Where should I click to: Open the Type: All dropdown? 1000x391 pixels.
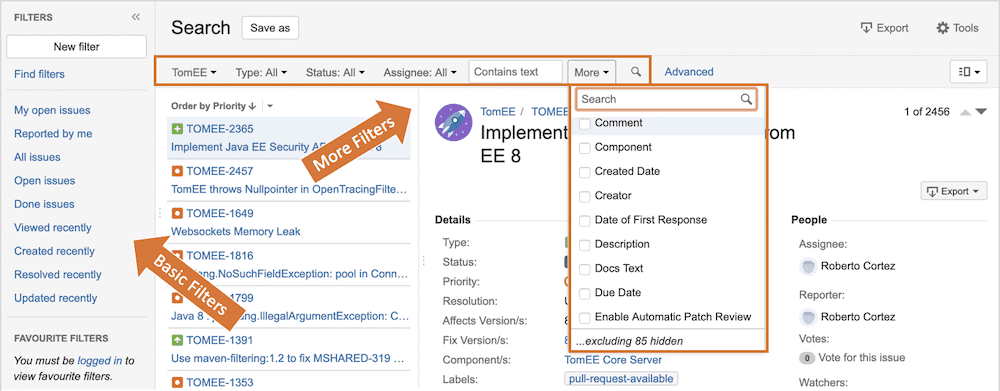(x=261, y=72)
